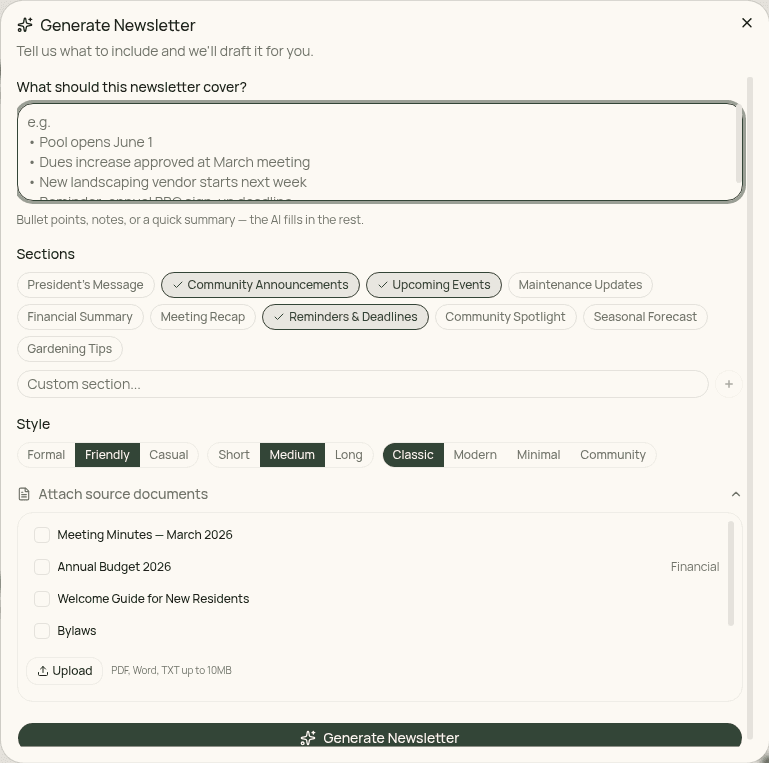This screenshot has width=769, height=763.
Task: Enable the Maintenance Updates section chip
Action: click(580, 285)
